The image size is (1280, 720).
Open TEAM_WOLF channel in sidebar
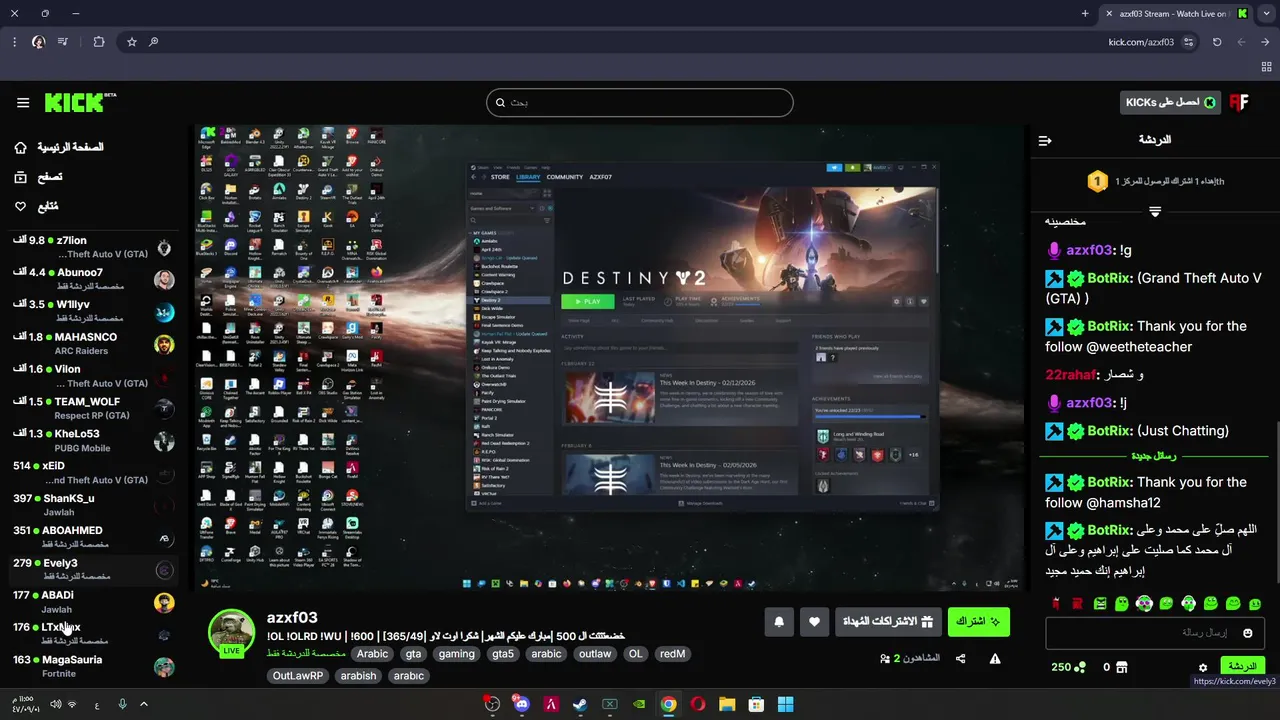coord(94,408)
